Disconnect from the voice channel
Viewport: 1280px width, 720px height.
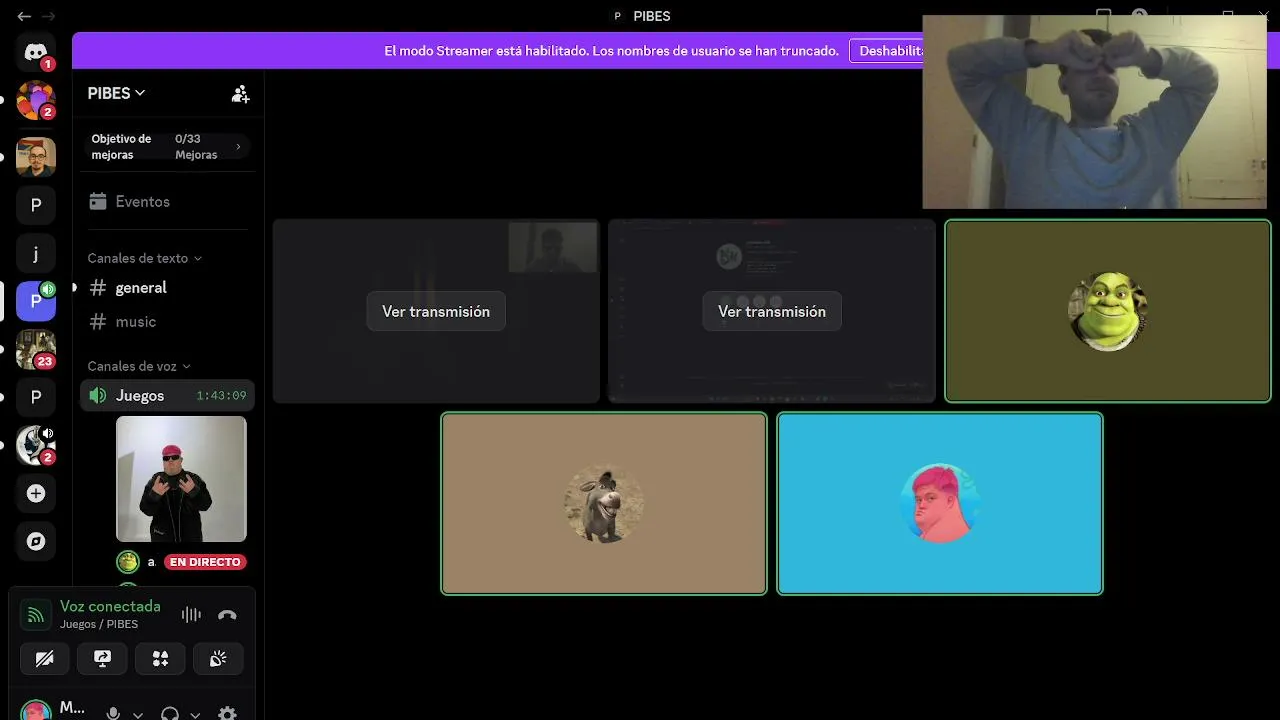[227, 615]
